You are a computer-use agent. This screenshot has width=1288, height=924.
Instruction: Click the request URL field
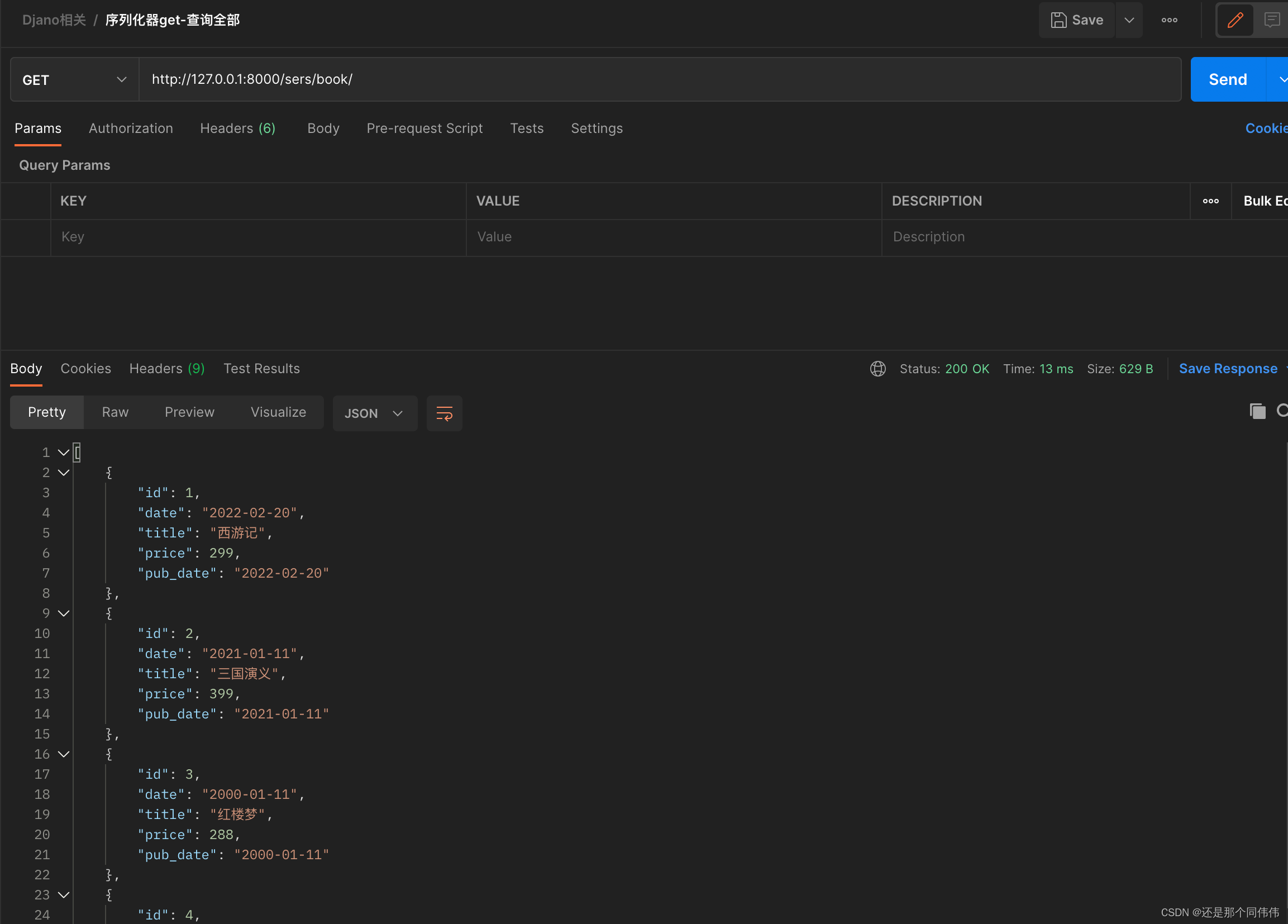660,79
